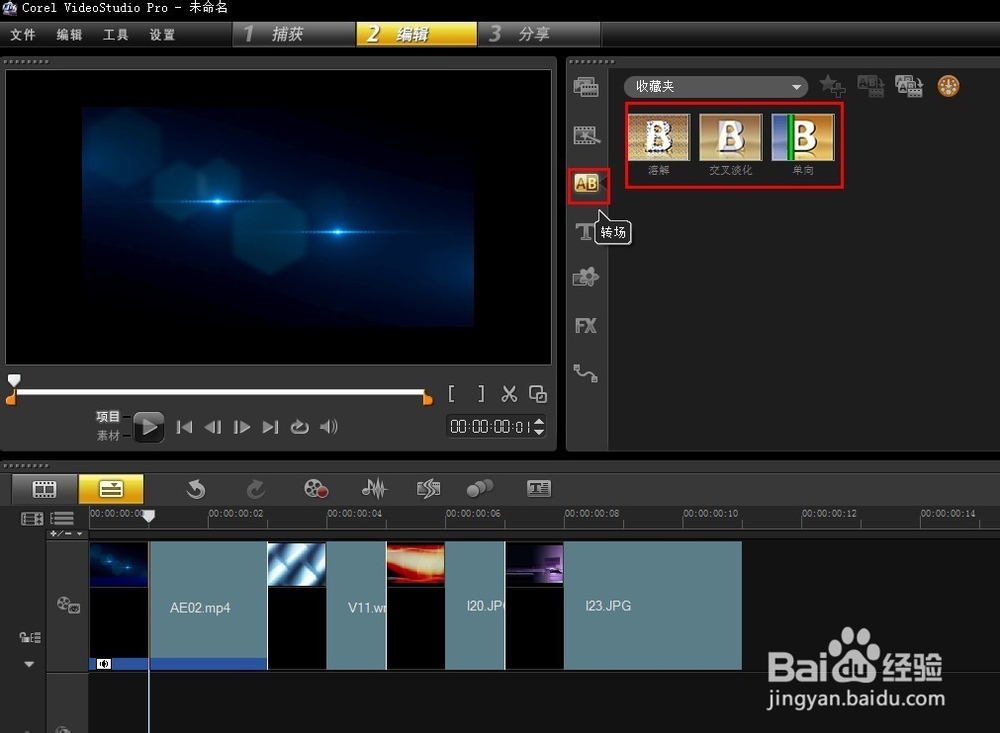
Task: Open the system volume speaker control
Action: pos(328,427)
